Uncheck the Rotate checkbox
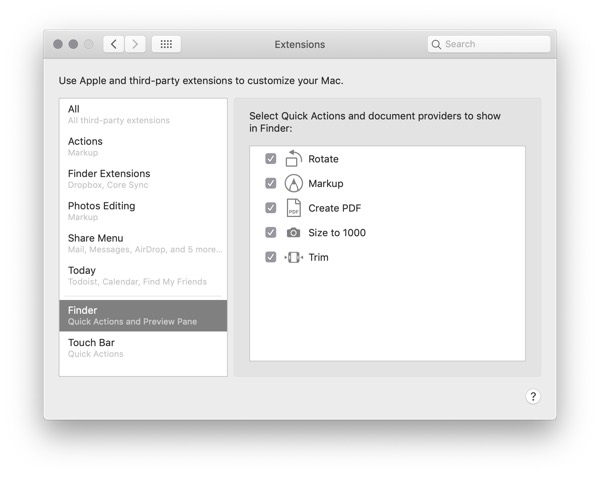This screenshot has width=600, height=477. [271, 158]
